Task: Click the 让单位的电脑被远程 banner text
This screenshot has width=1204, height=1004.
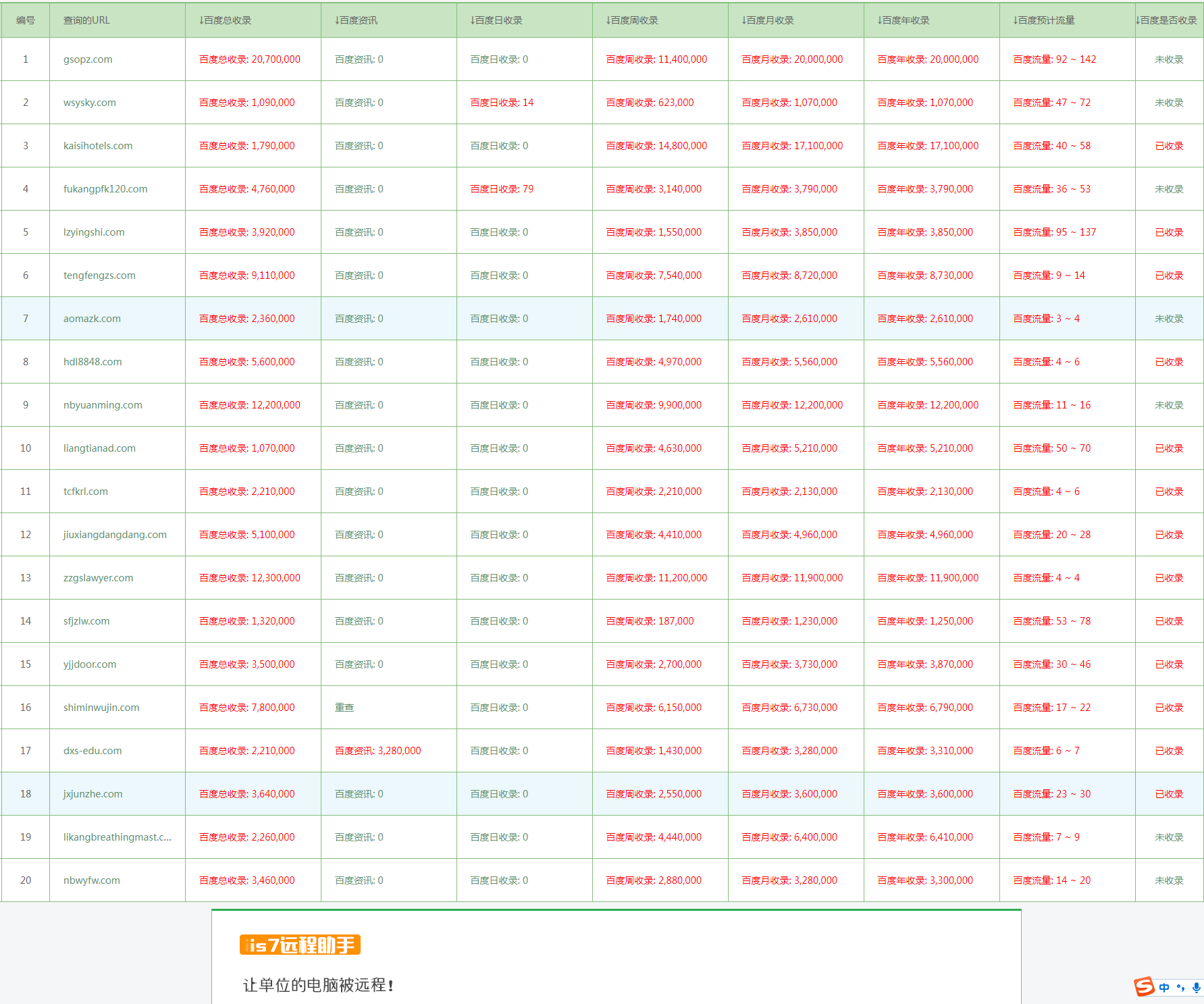Action: tap(318, 985)
